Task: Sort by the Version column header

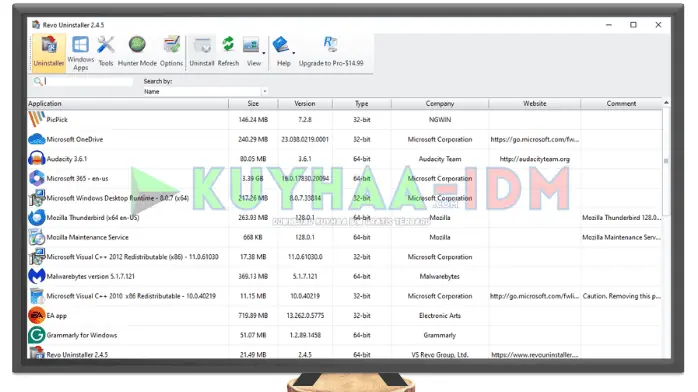Action: 305,103
